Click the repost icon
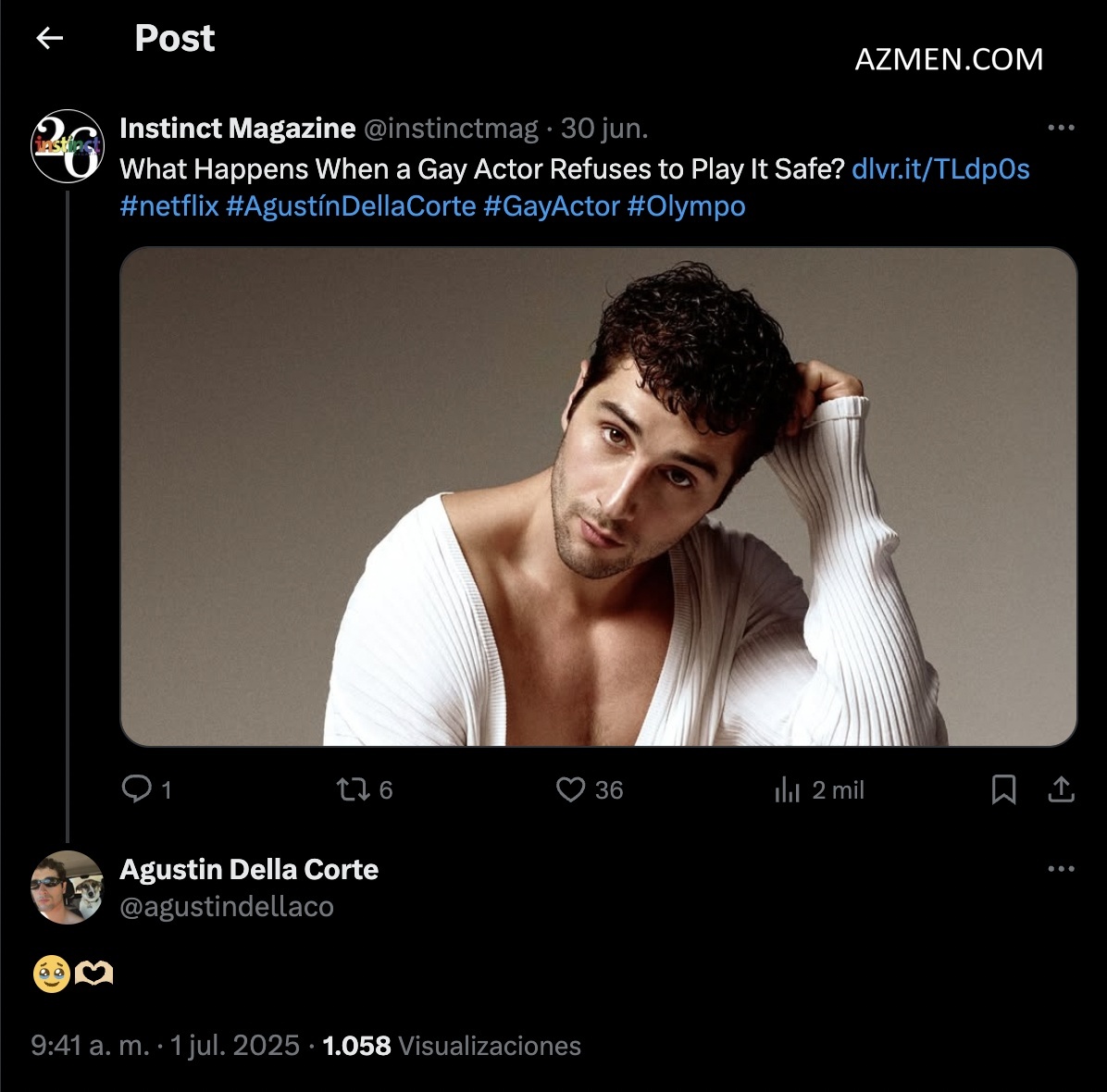This screenshot has height=1092, width=1107. point(352,789)
